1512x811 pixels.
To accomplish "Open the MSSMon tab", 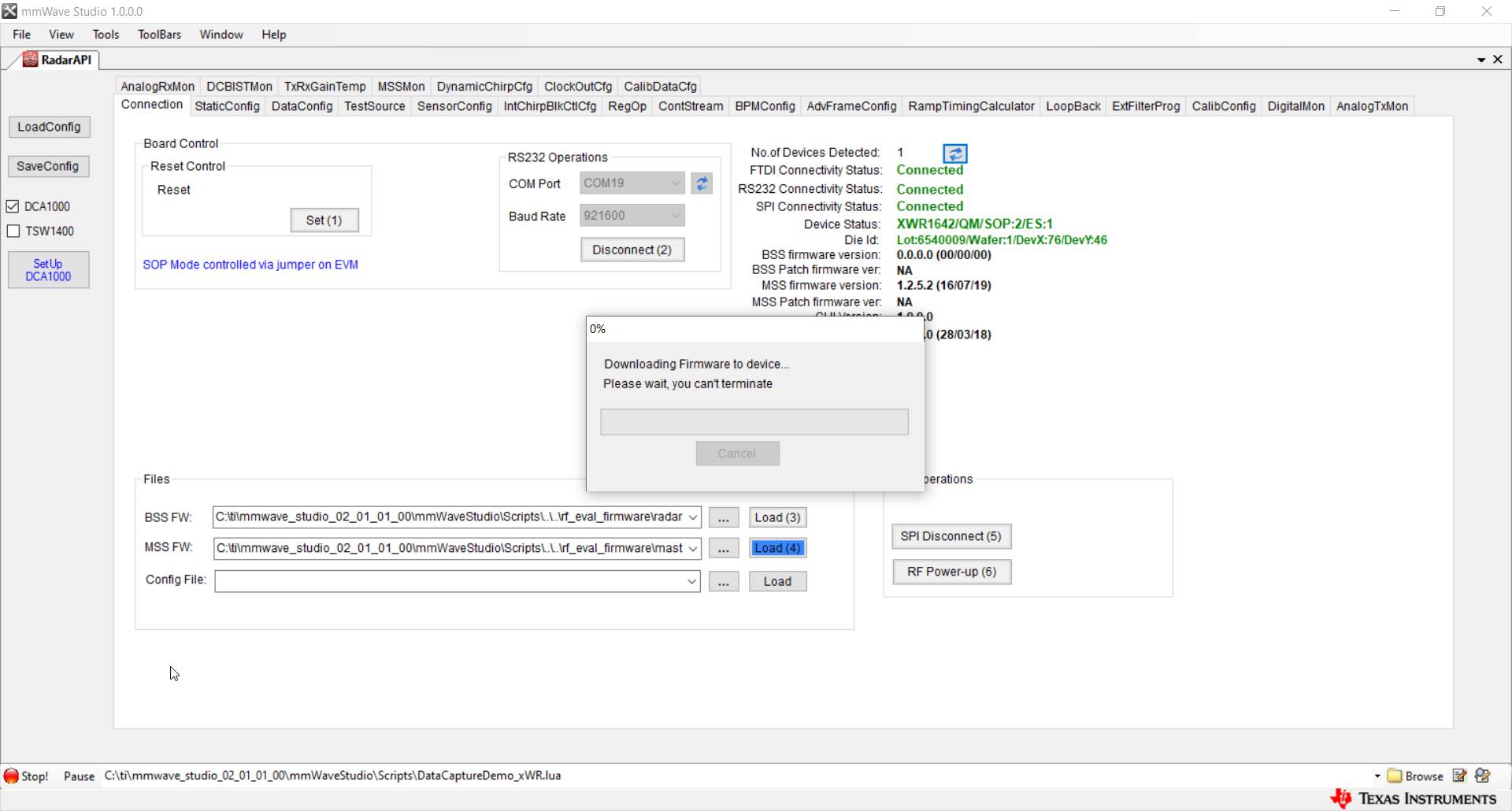I will pyautogui.click(x=401, y=87).
